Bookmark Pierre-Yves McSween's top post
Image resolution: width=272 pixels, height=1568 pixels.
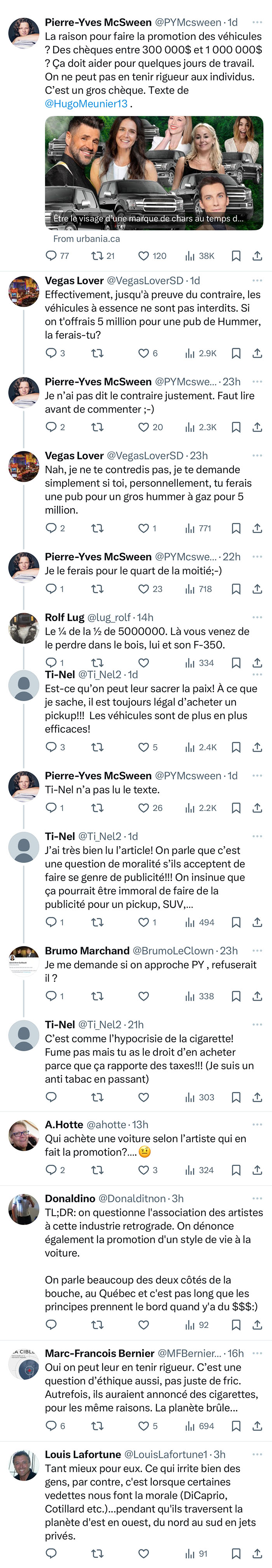[x=236, y=256]
